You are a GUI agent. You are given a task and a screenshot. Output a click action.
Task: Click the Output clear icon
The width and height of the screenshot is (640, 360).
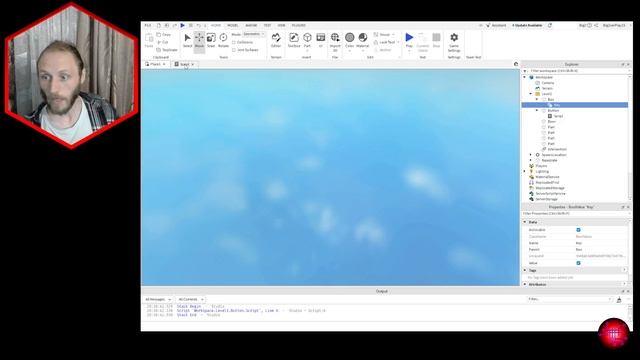tap(619, 300)
